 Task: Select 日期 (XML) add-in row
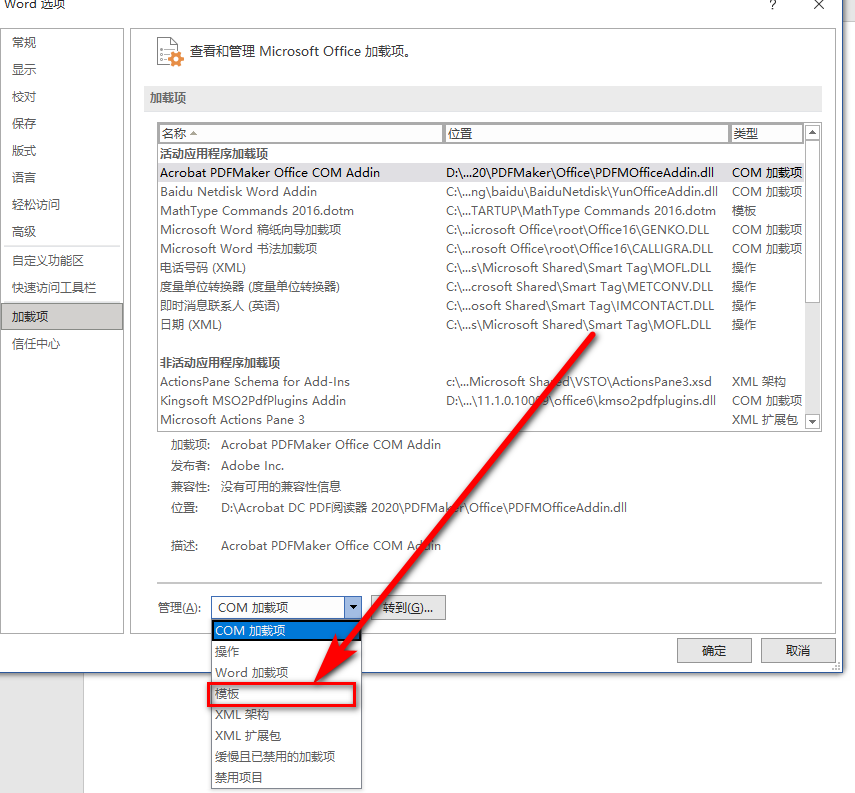[481, 325]
